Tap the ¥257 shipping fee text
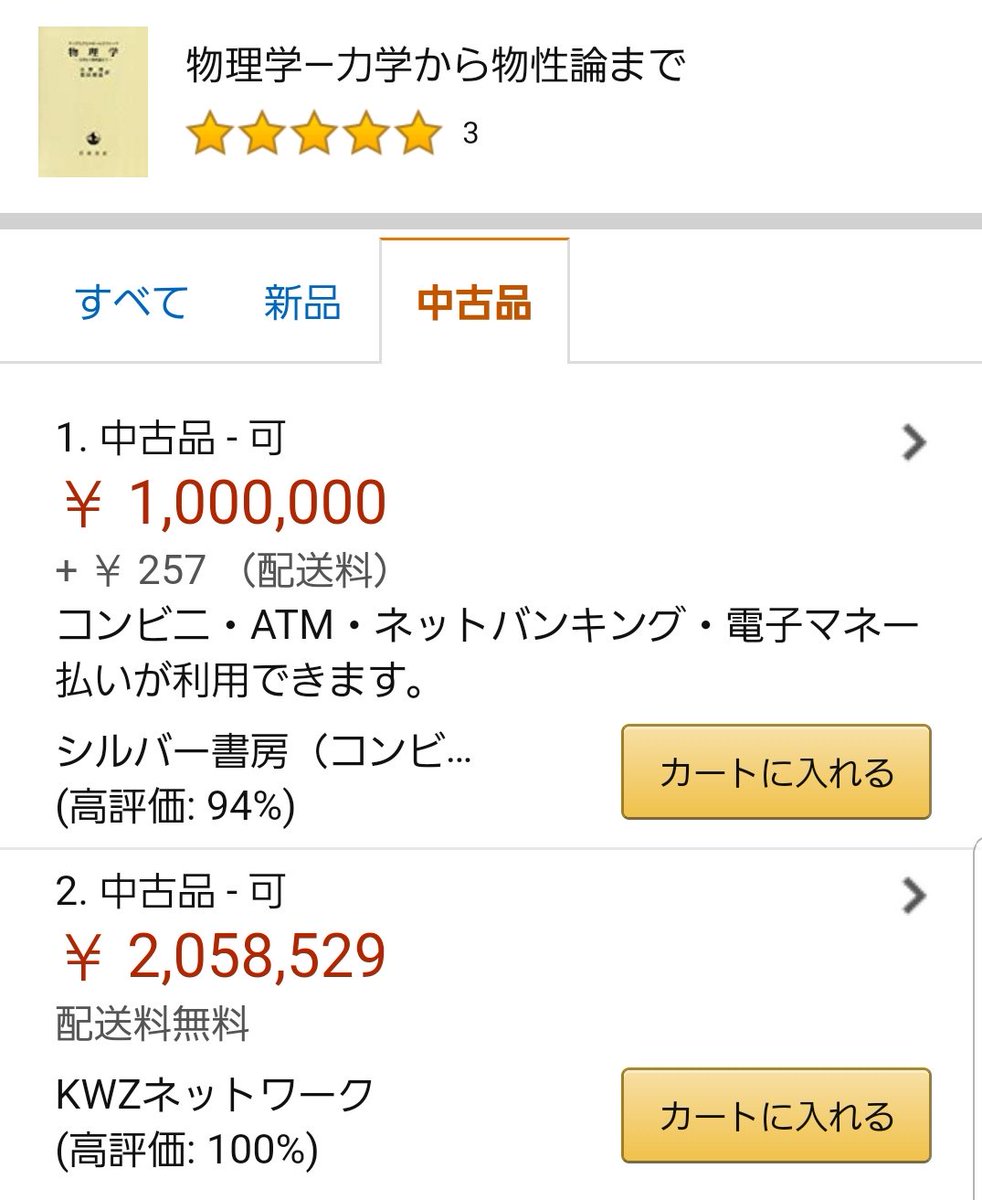Screen dimensions: 982x1200 coord(222,570)
